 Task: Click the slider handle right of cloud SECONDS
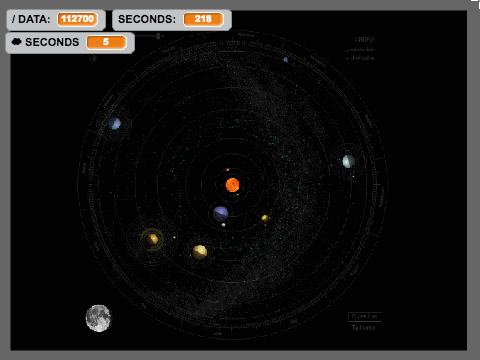click(158, 36)
